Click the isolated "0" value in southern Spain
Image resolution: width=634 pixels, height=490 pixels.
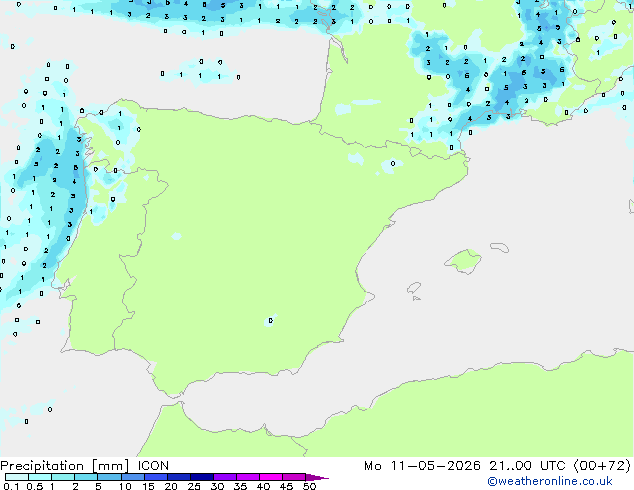click(x=271, y=321)
